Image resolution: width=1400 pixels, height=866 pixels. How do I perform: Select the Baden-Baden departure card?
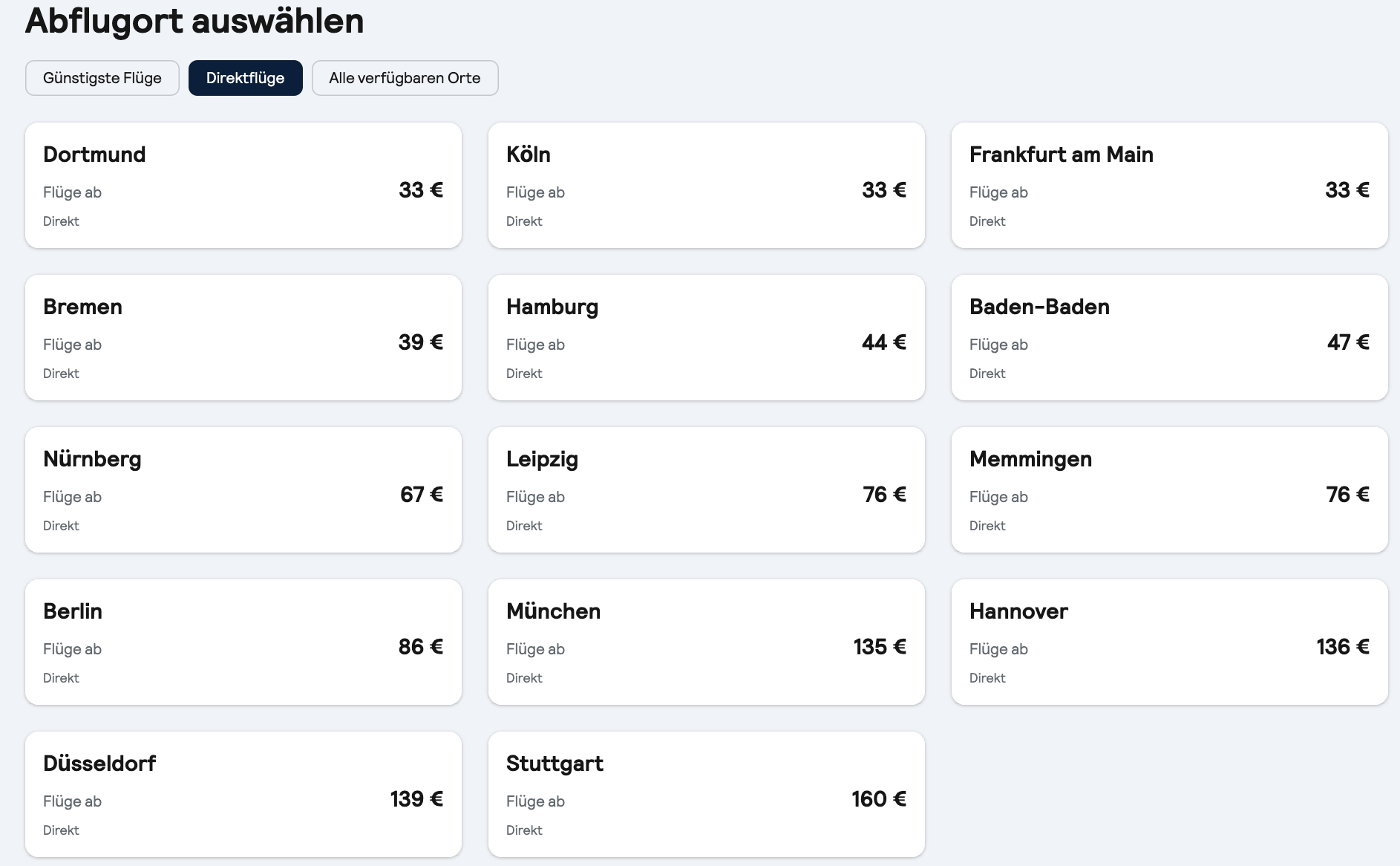pos(1169,337)
